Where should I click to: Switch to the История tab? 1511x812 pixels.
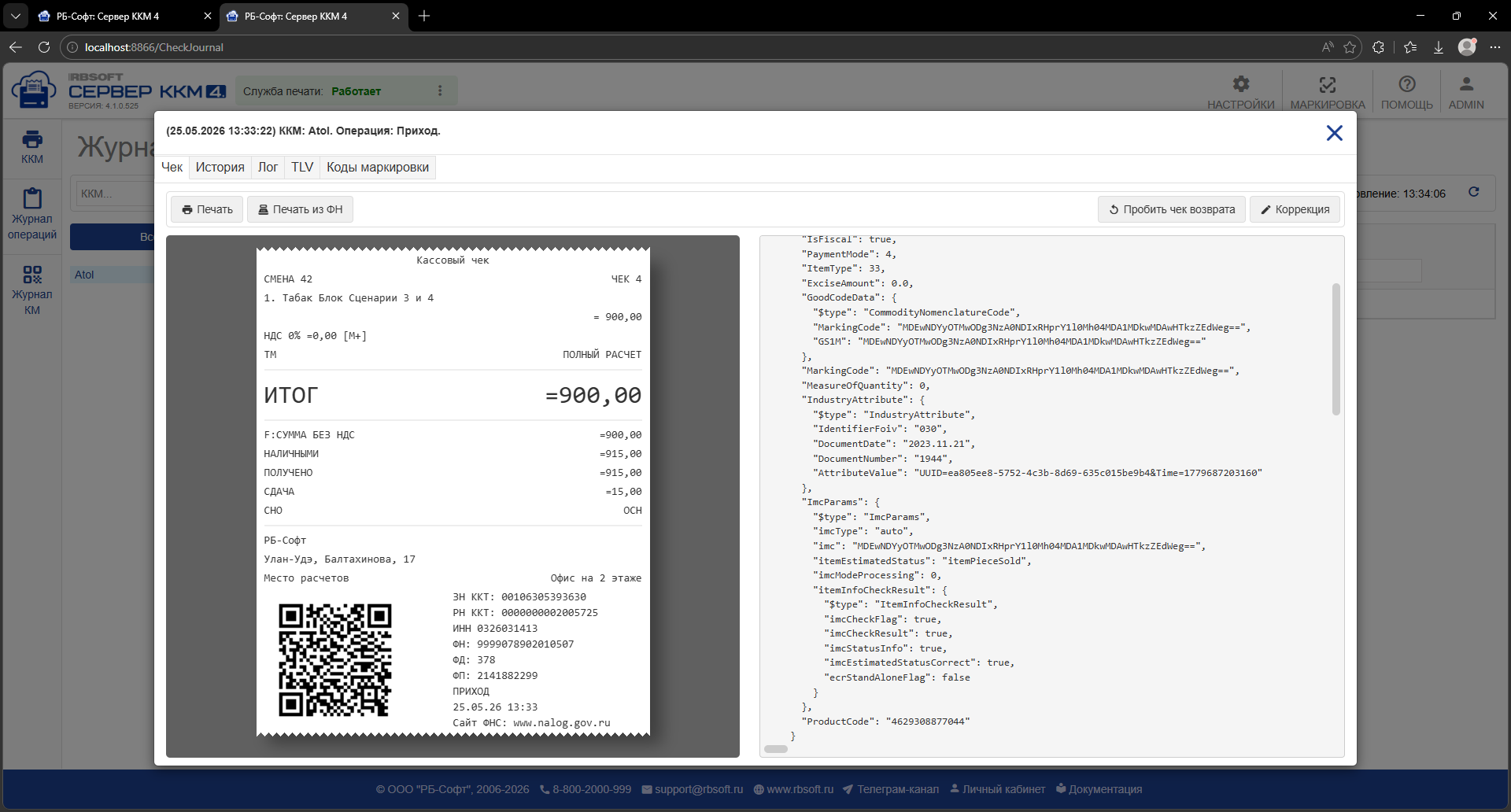[220, 168]
